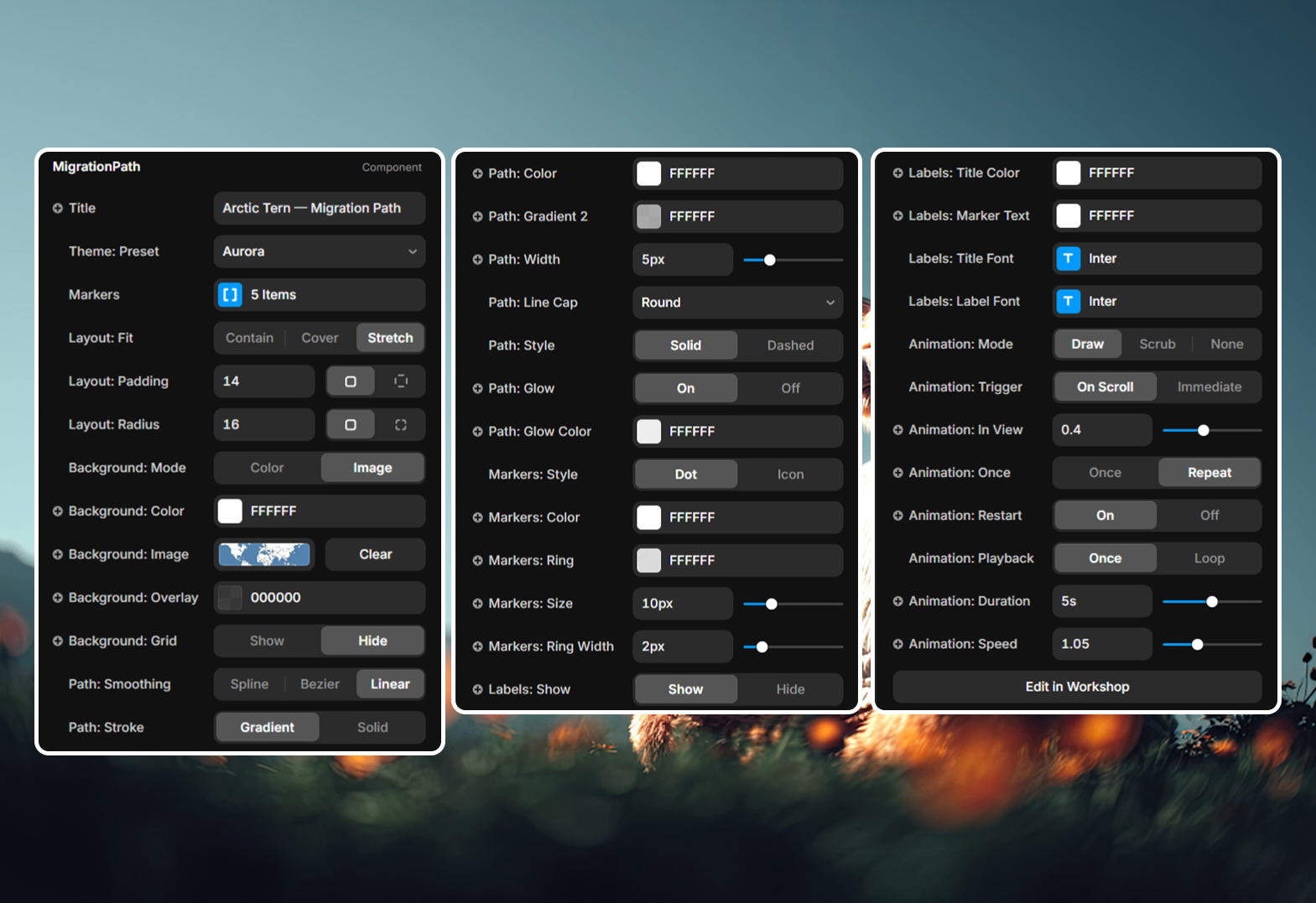Set Background Grid to Show
This screenshot has height=903, width=1316.
267,641
